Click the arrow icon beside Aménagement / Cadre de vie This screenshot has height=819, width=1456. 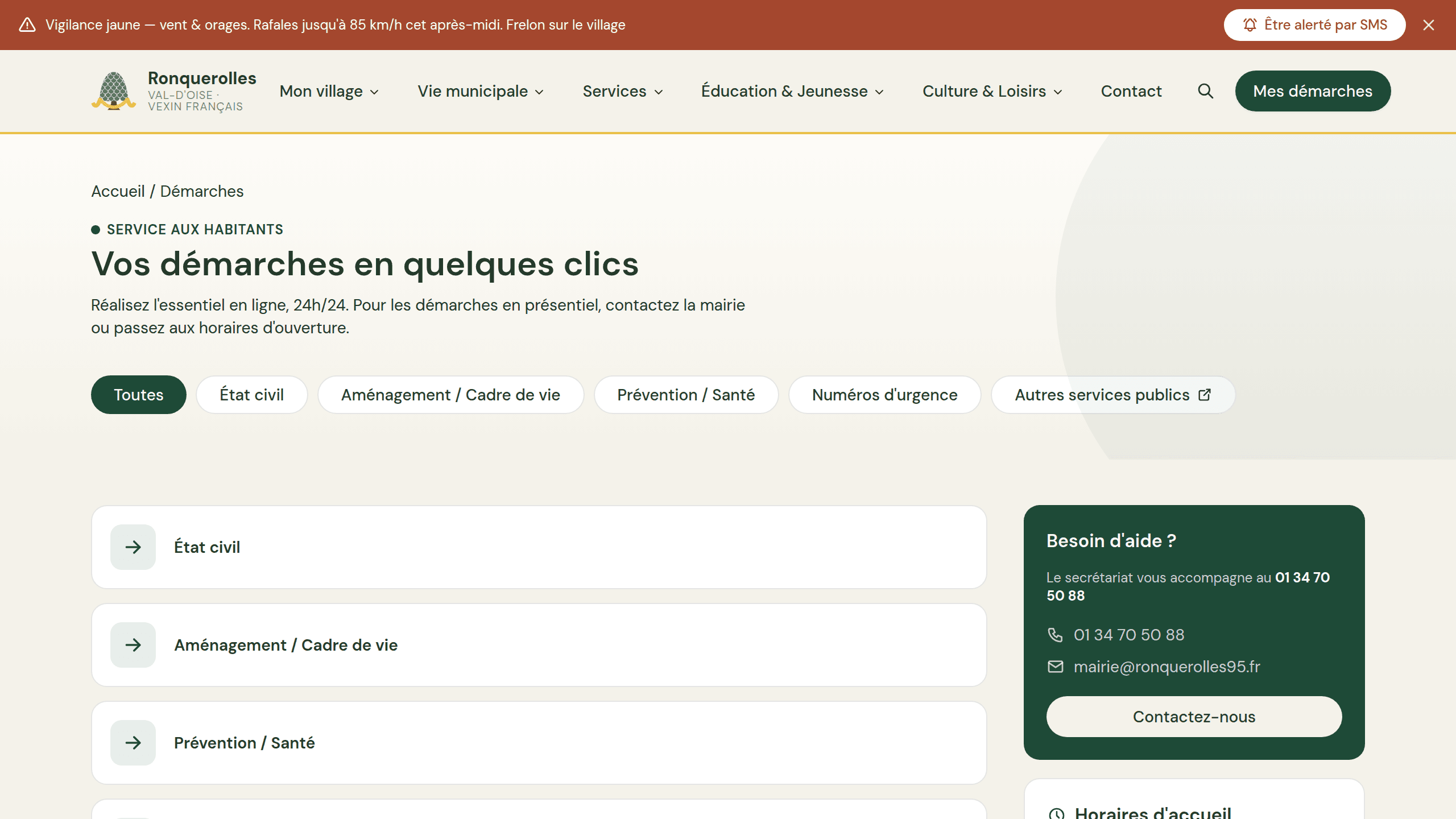pyautogui.click(x=133, y=645)
